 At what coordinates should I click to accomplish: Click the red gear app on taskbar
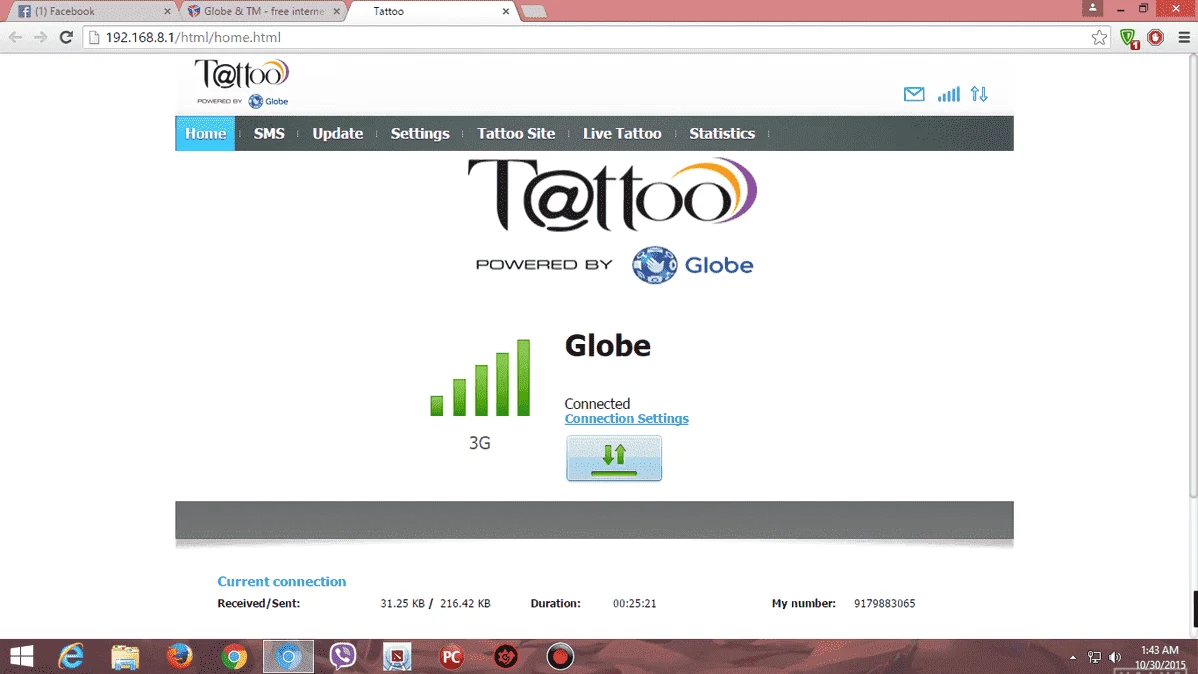point(506,656)
